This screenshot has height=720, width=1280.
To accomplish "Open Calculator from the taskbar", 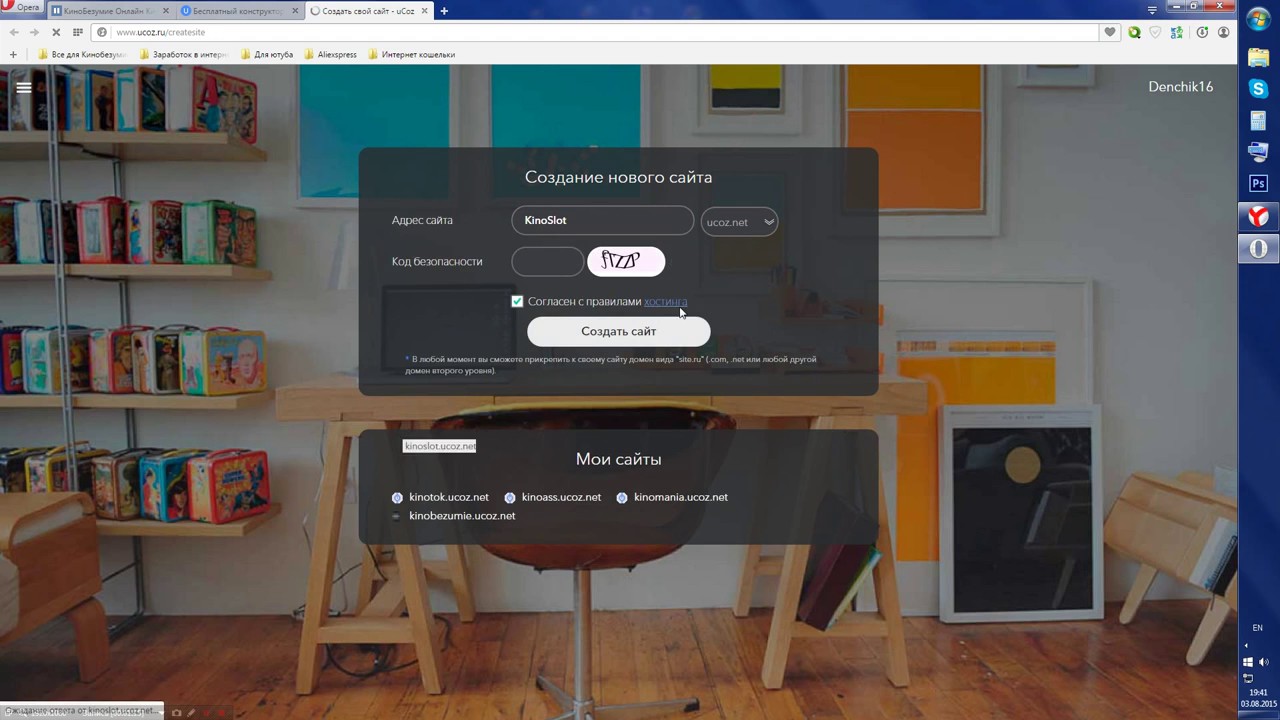I will (x=1259, y=121).
